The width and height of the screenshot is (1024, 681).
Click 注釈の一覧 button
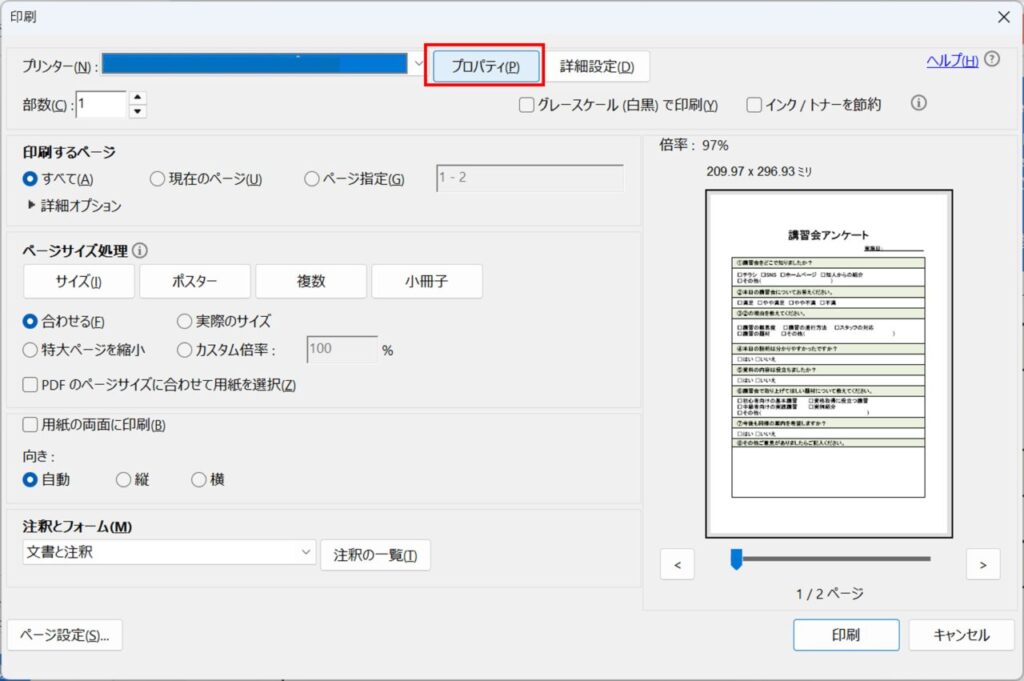click(376, 555)
